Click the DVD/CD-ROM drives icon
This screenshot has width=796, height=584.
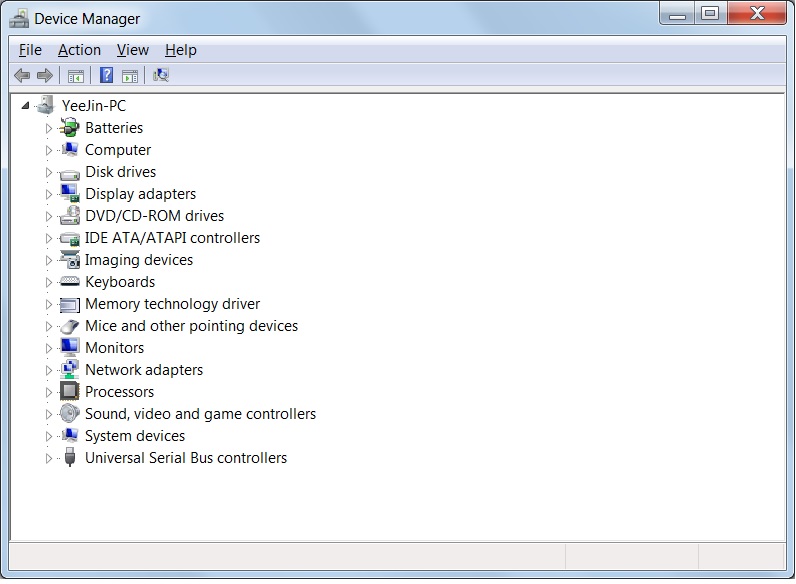[70, 215]
